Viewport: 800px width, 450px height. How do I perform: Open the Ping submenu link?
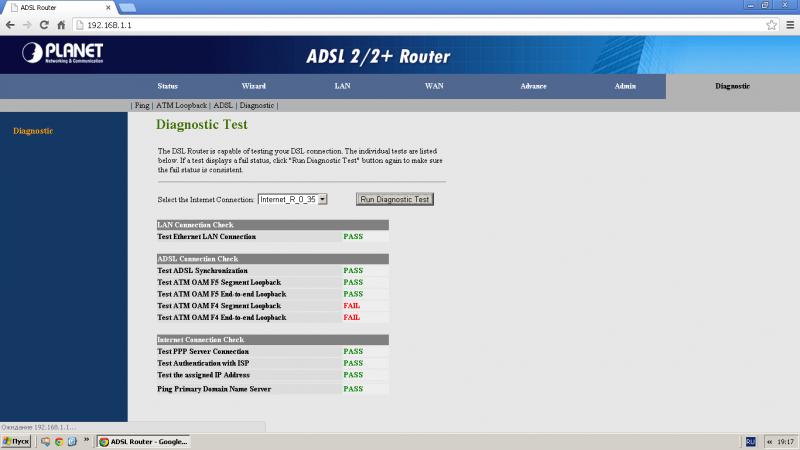click(x=142, y=105)
